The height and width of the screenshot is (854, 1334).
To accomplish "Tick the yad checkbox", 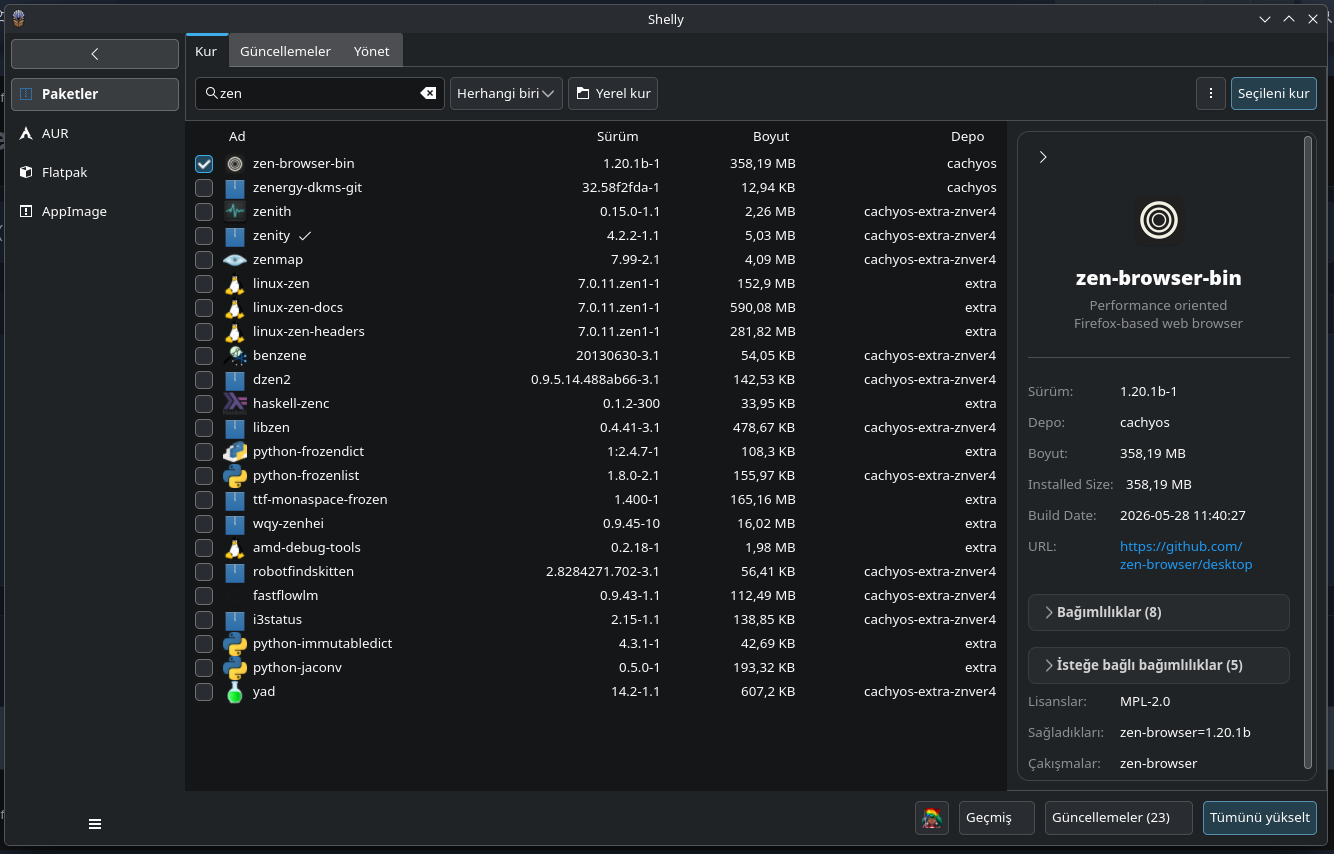I will pos(204,692).
